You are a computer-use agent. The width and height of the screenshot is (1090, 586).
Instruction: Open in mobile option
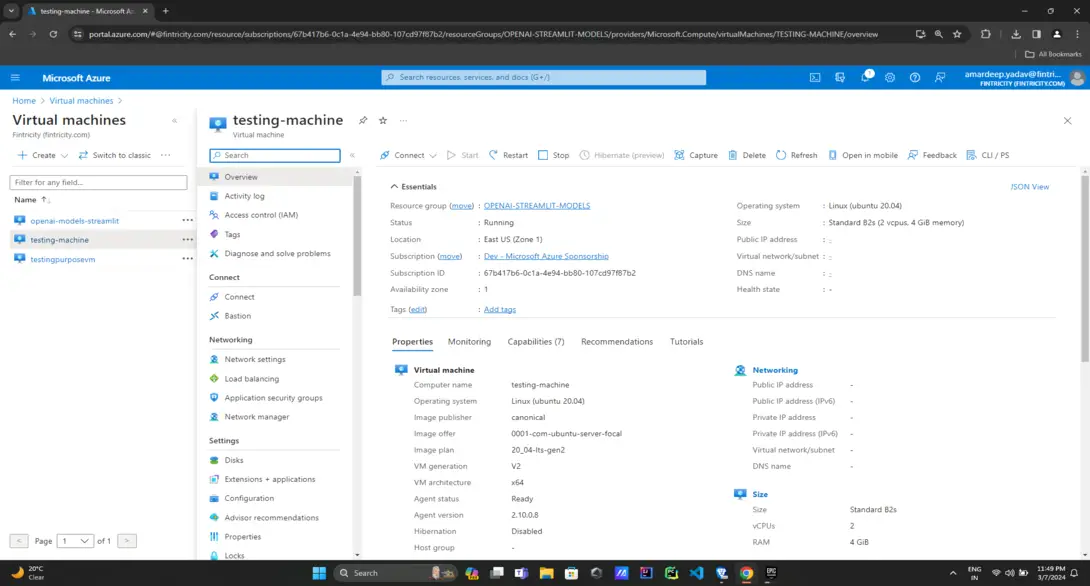863,155
